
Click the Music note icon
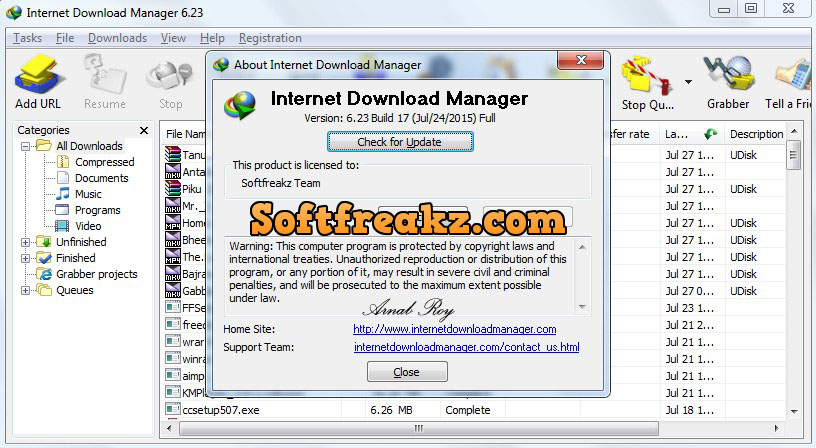(62, 194)
